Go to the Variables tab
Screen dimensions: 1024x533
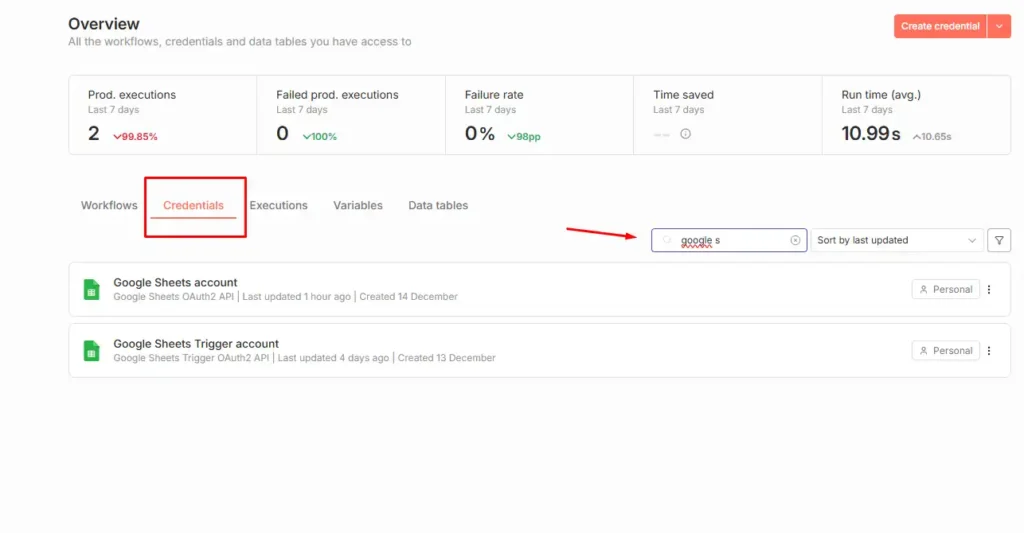[358, 205]
